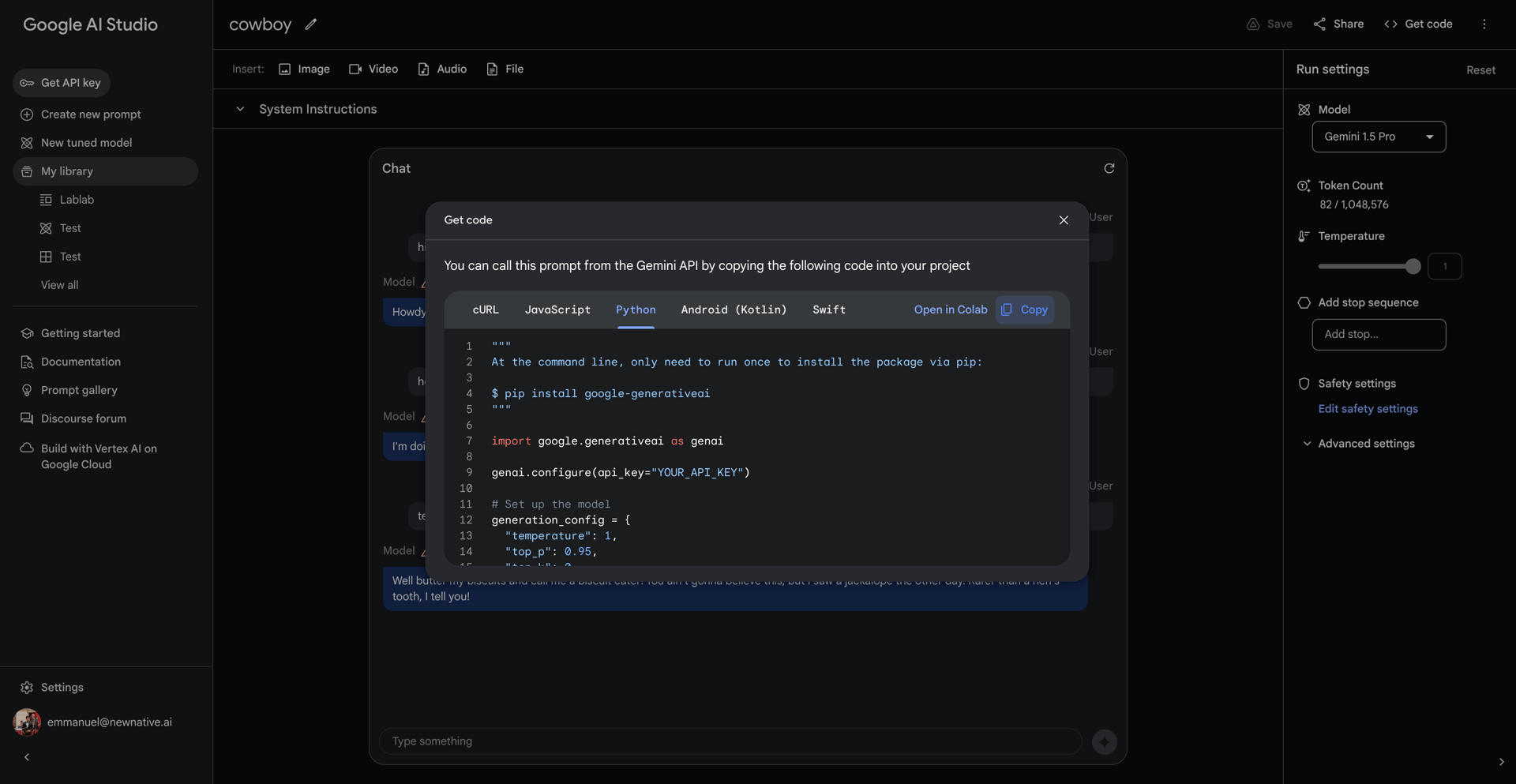Click the send sparkle button

click(1104, 741)
